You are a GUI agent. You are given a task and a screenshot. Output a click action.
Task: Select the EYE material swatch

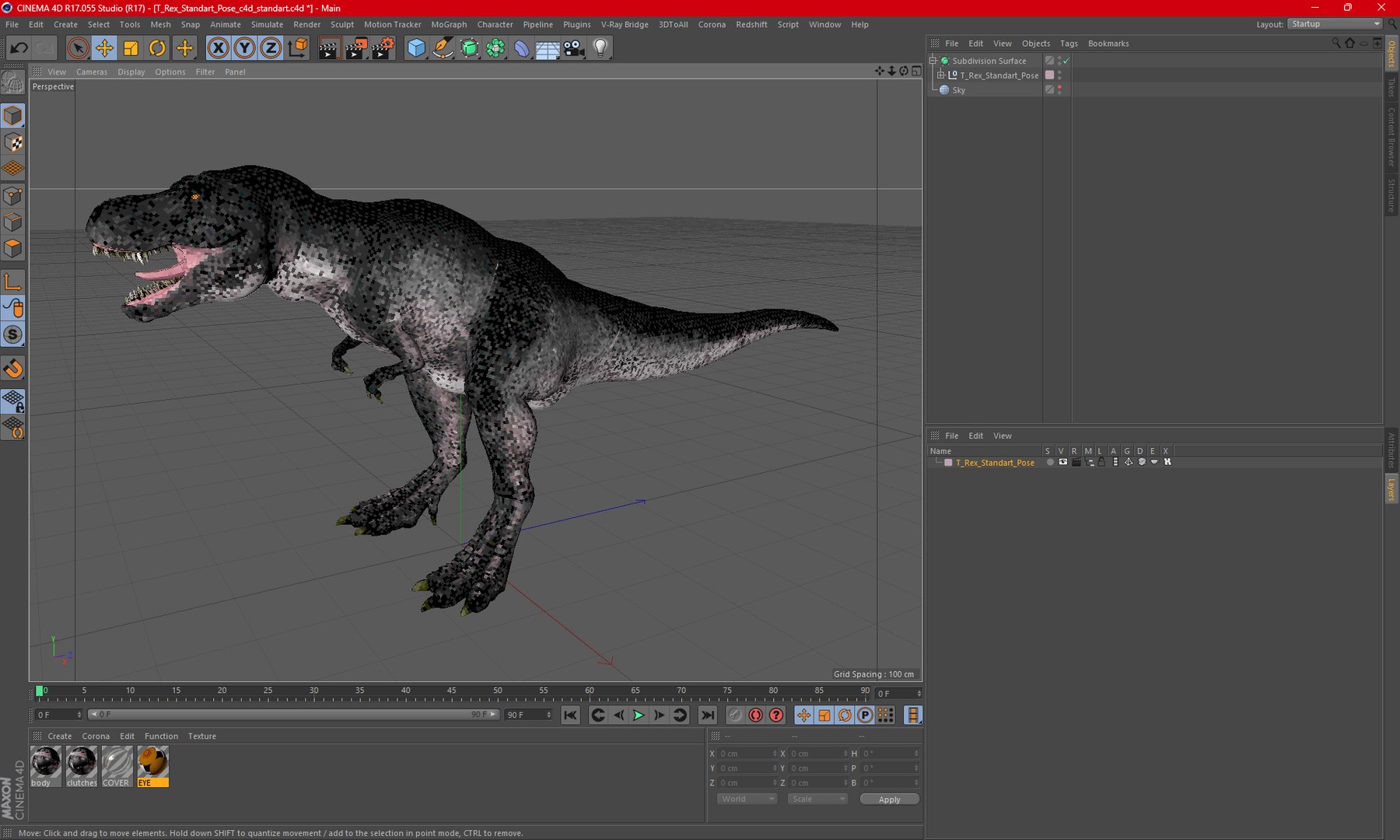click(x=152, y=766)
